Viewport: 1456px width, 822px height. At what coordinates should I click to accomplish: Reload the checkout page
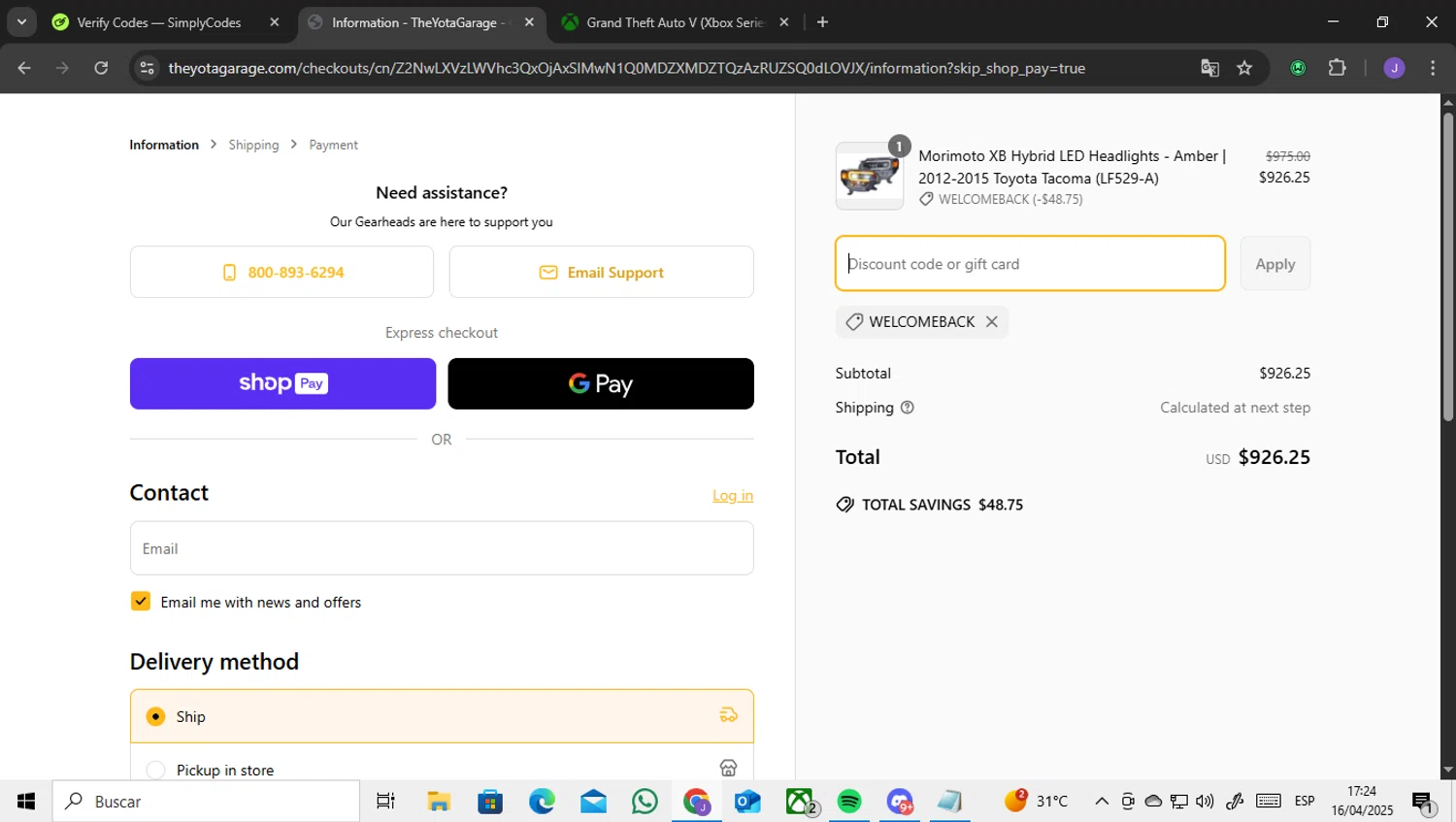coord(101,68)
